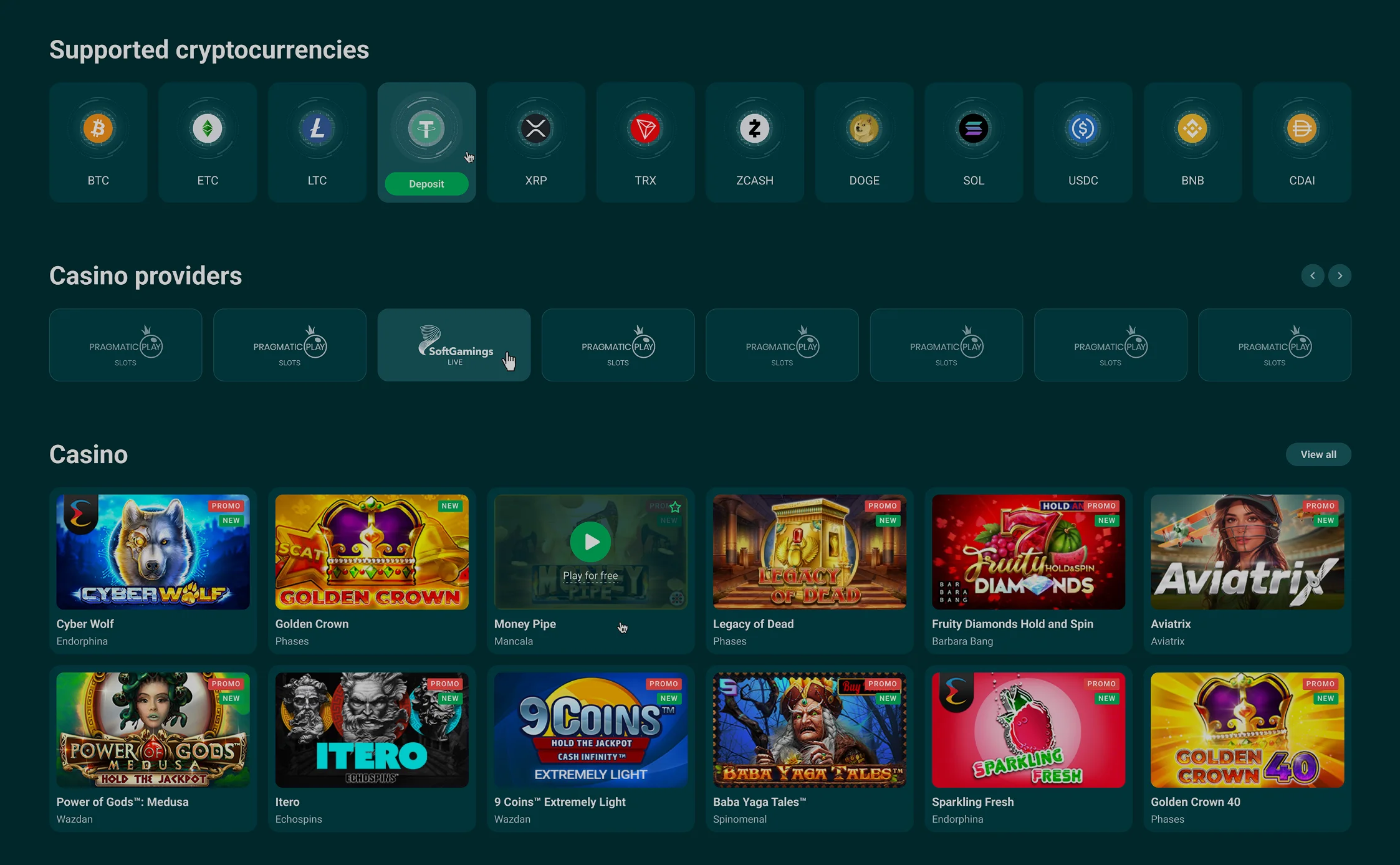The height and width of the screenshot is (865, 1400).
Task: Click the TRX Tron icon
Action: click(645, 129)
